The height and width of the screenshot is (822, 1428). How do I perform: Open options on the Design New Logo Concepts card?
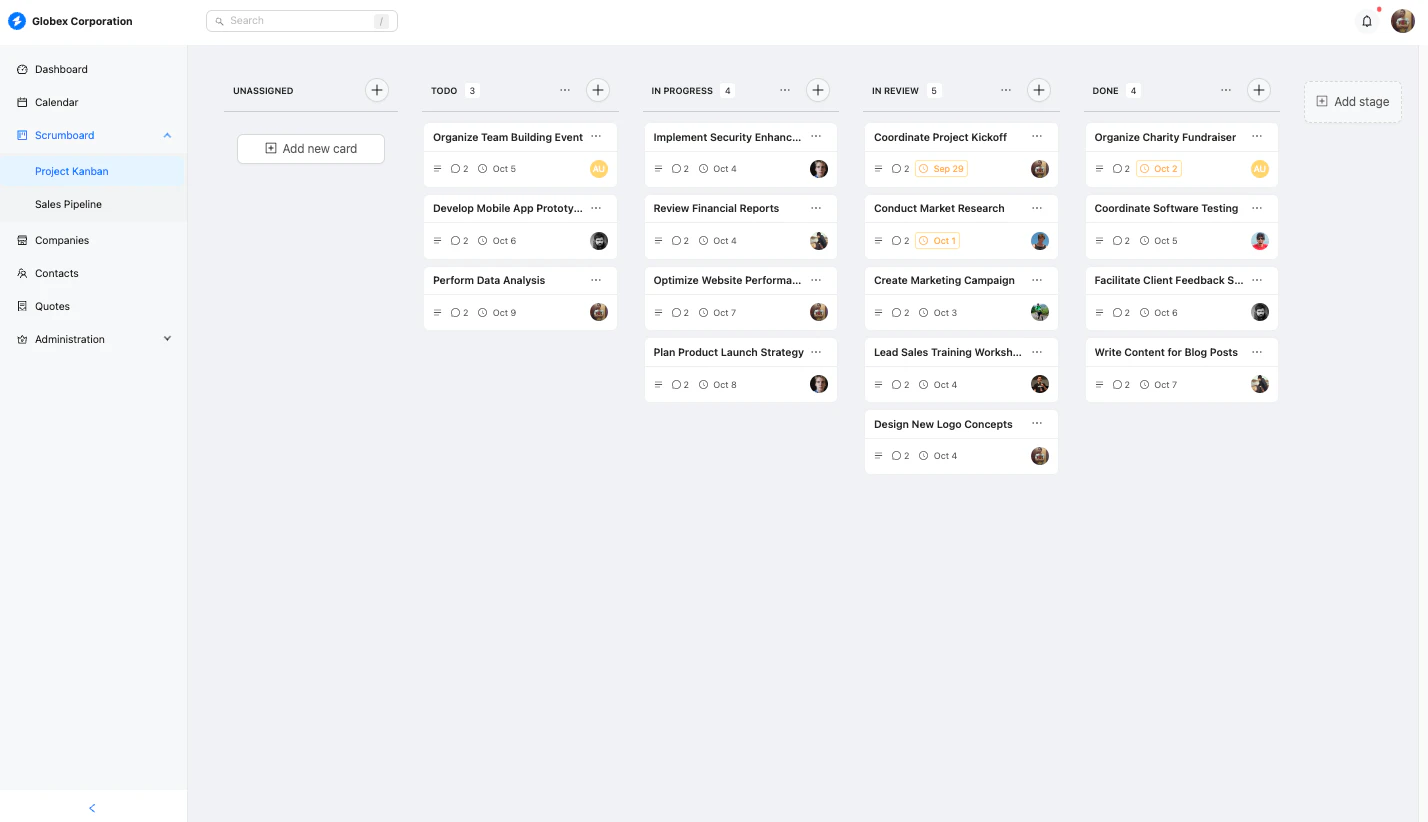coord(1037,423)
